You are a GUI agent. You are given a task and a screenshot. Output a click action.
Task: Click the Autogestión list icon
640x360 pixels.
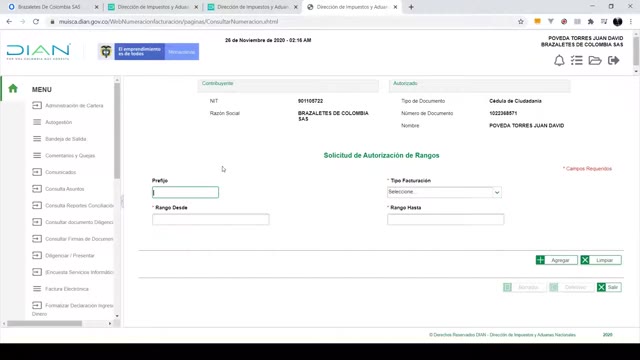click(x=37, y=122)
